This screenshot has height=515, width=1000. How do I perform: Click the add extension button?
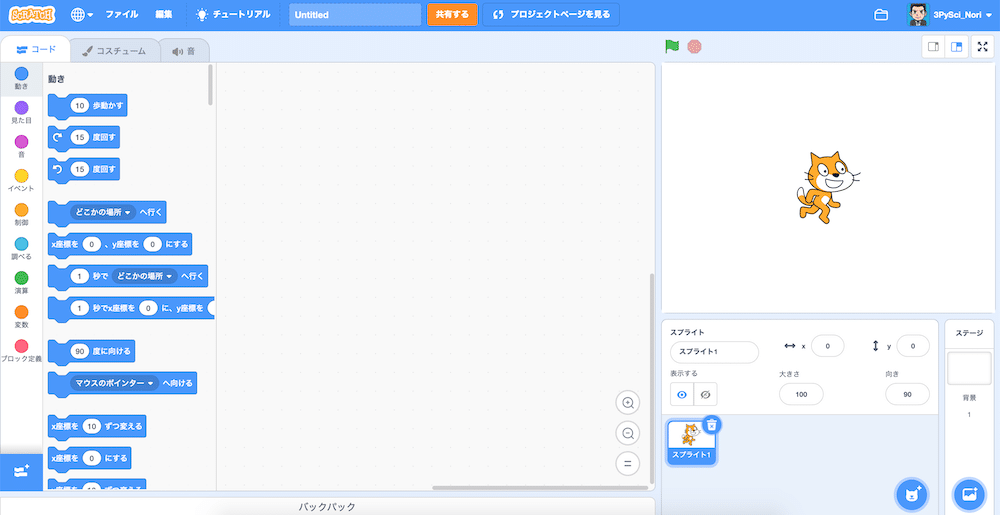tap(21, 472)
